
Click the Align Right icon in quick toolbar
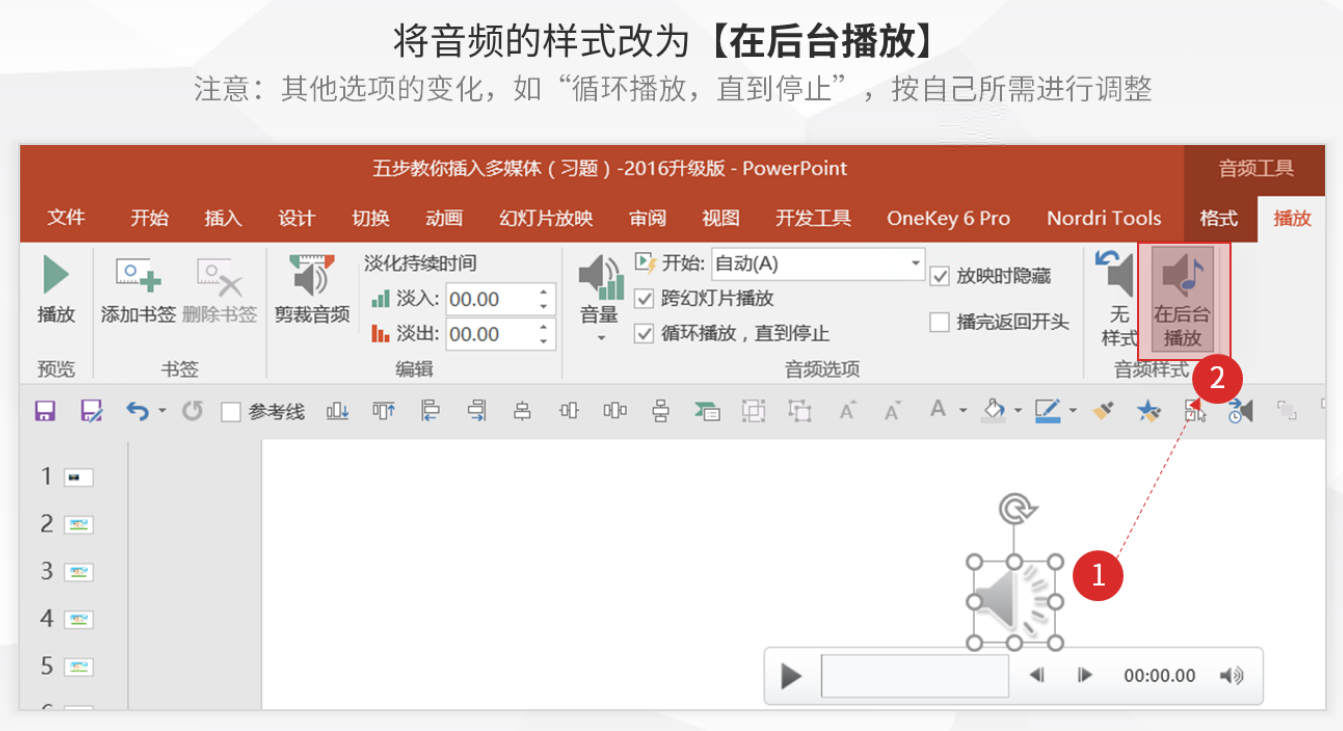pyautogui.click(x=477, y=410)
